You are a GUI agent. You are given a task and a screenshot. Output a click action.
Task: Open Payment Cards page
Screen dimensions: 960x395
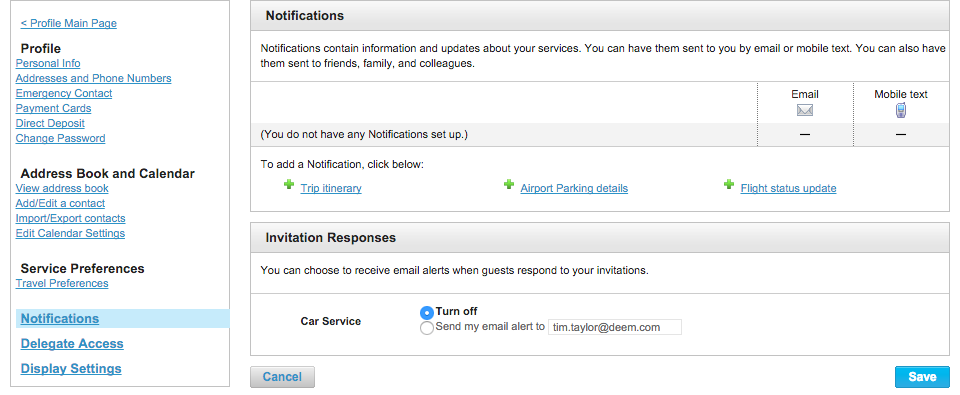pyautogui.click(x=53, y=108)
